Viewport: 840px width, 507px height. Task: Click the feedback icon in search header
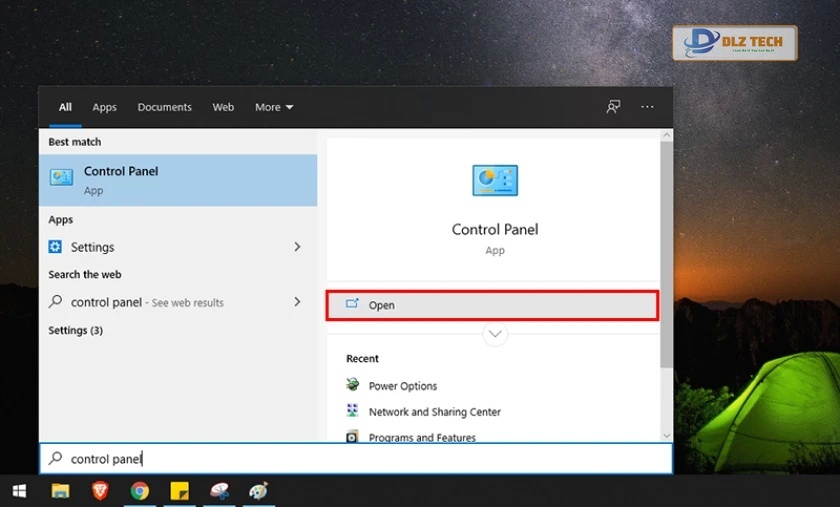tap(613, 107)
